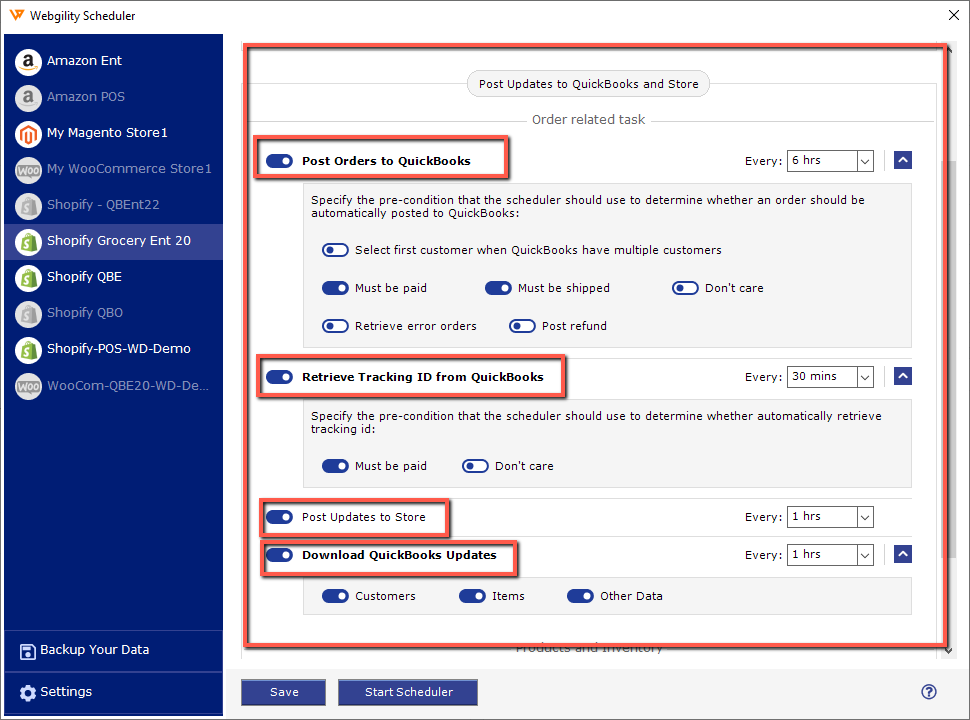Click the Start Scheduler button
The width and height of the screenshot is (970, 720).
pyautogui.click(x=408, y=692)
